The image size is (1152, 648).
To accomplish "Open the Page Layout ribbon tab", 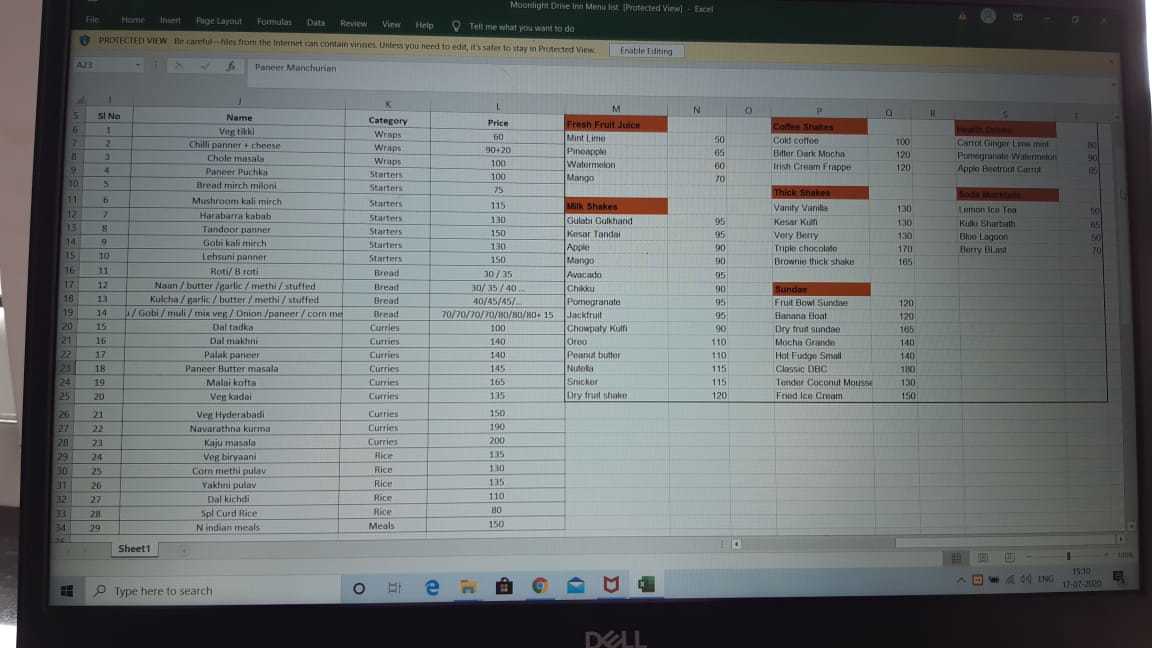I will (x=218, y=21).
